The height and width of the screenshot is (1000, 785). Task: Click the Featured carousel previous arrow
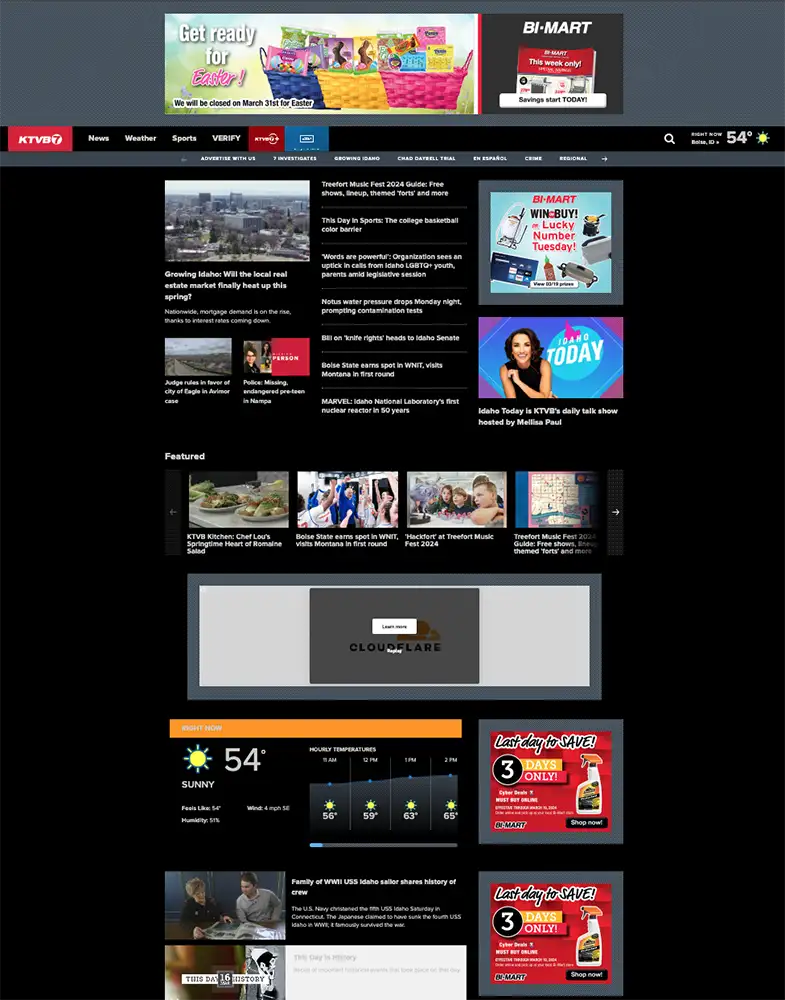pyautogui.click(x=173, y=512)
